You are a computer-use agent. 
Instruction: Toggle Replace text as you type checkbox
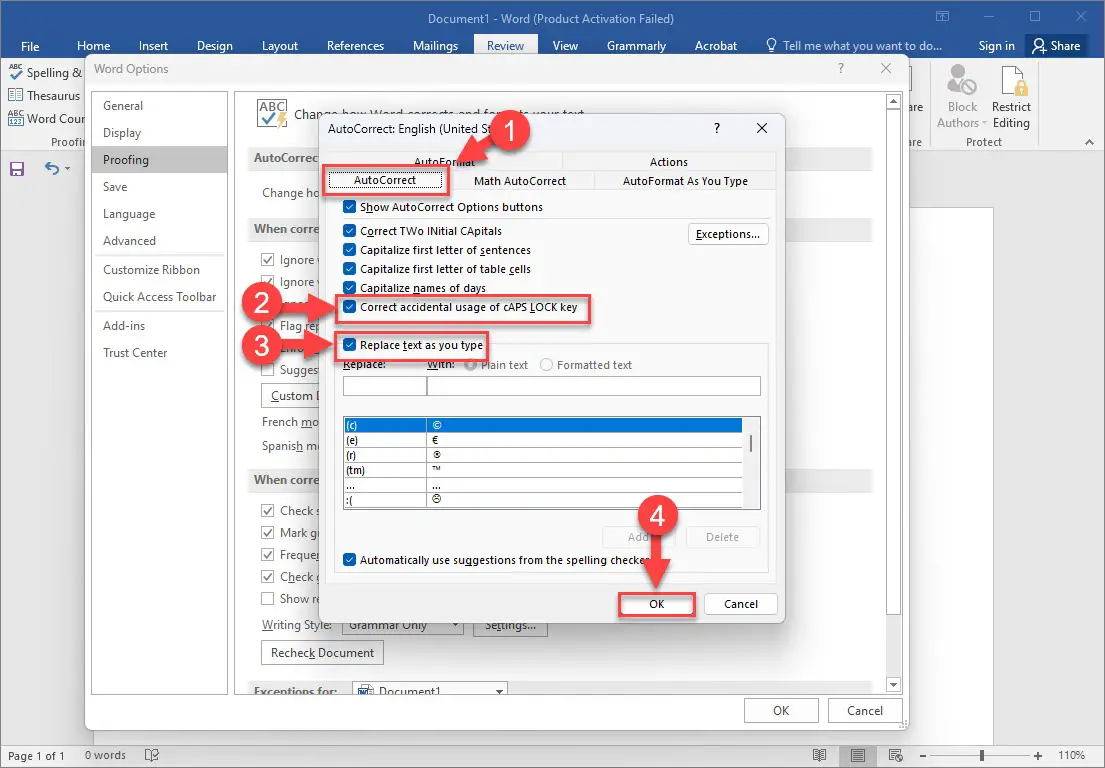click(349, 345)
